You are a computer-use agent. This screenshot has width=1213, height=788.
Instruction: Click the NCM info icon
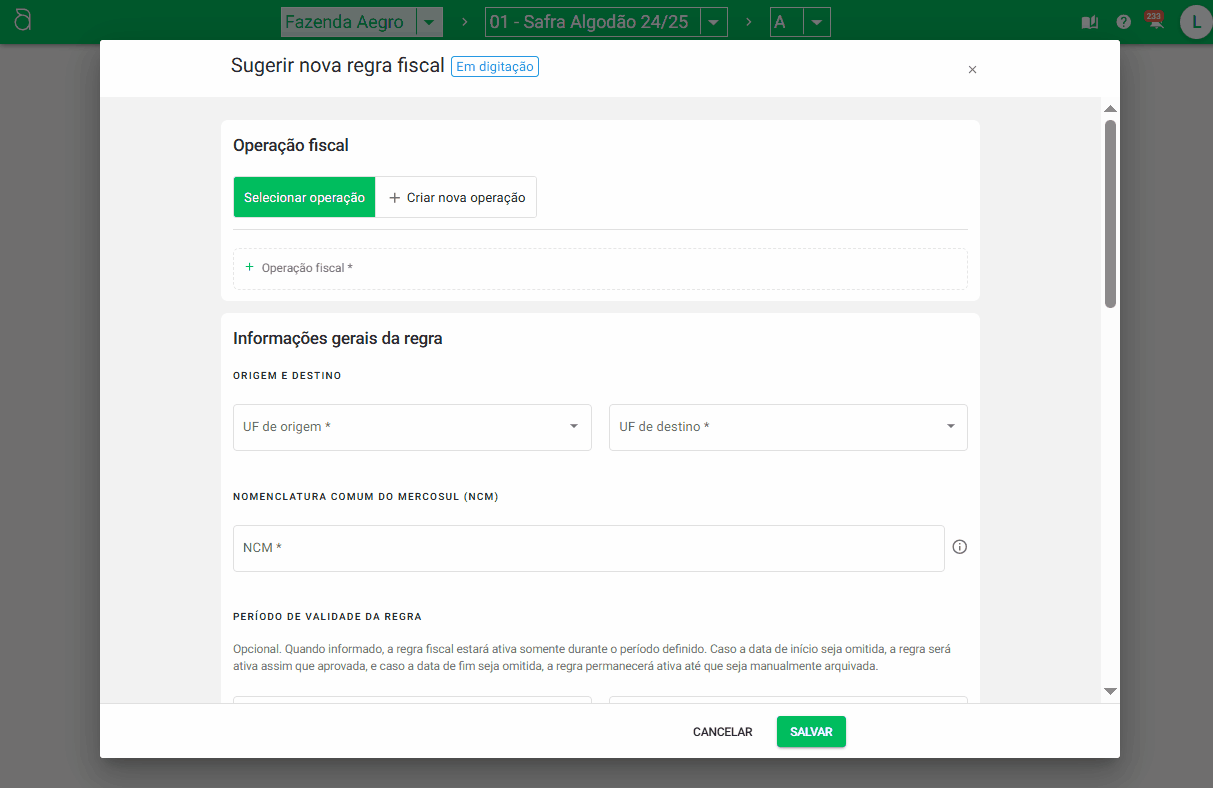click(x=960, y=547)
